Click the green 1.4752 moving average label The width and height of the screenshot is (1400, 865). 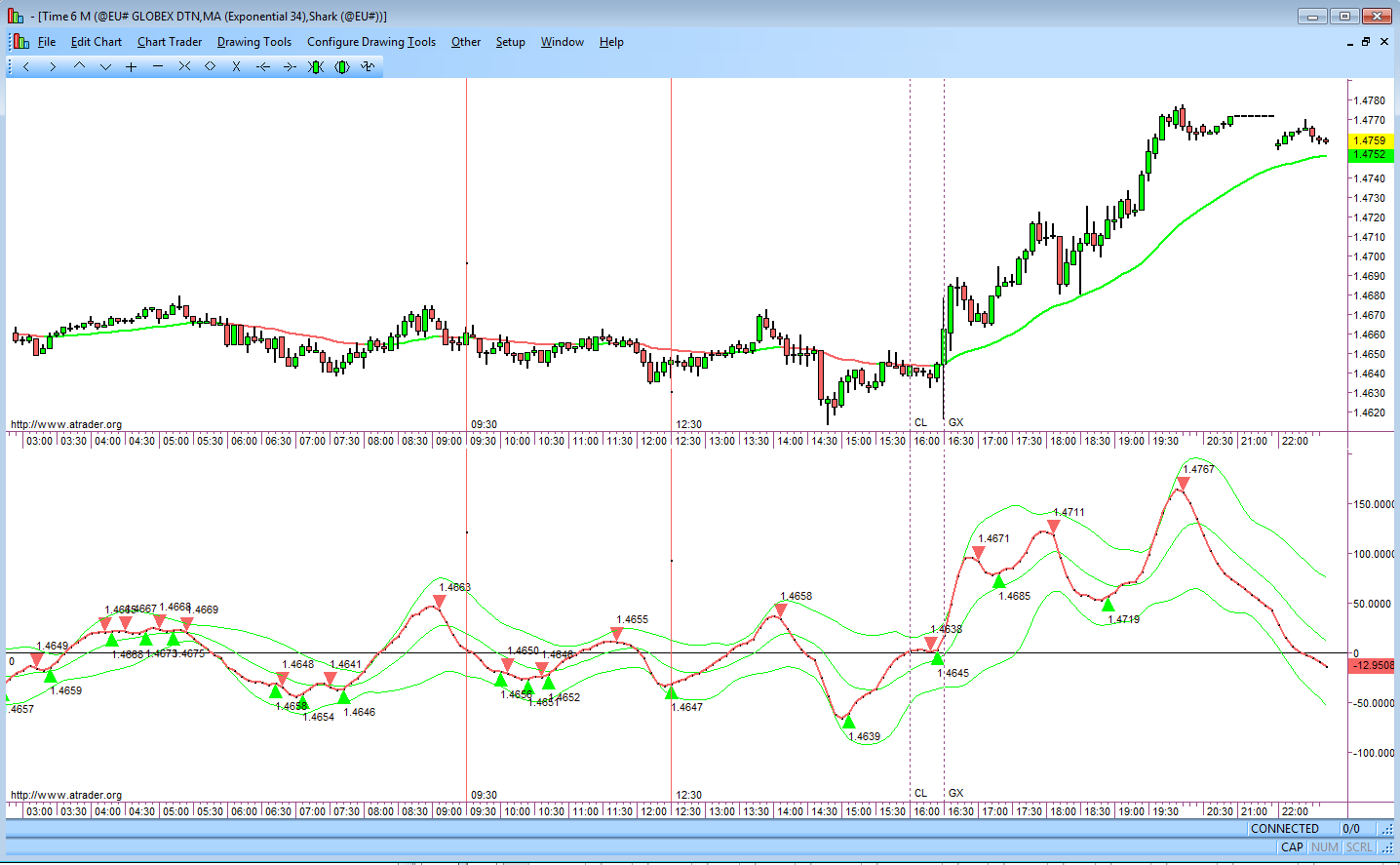point(1370,154)
